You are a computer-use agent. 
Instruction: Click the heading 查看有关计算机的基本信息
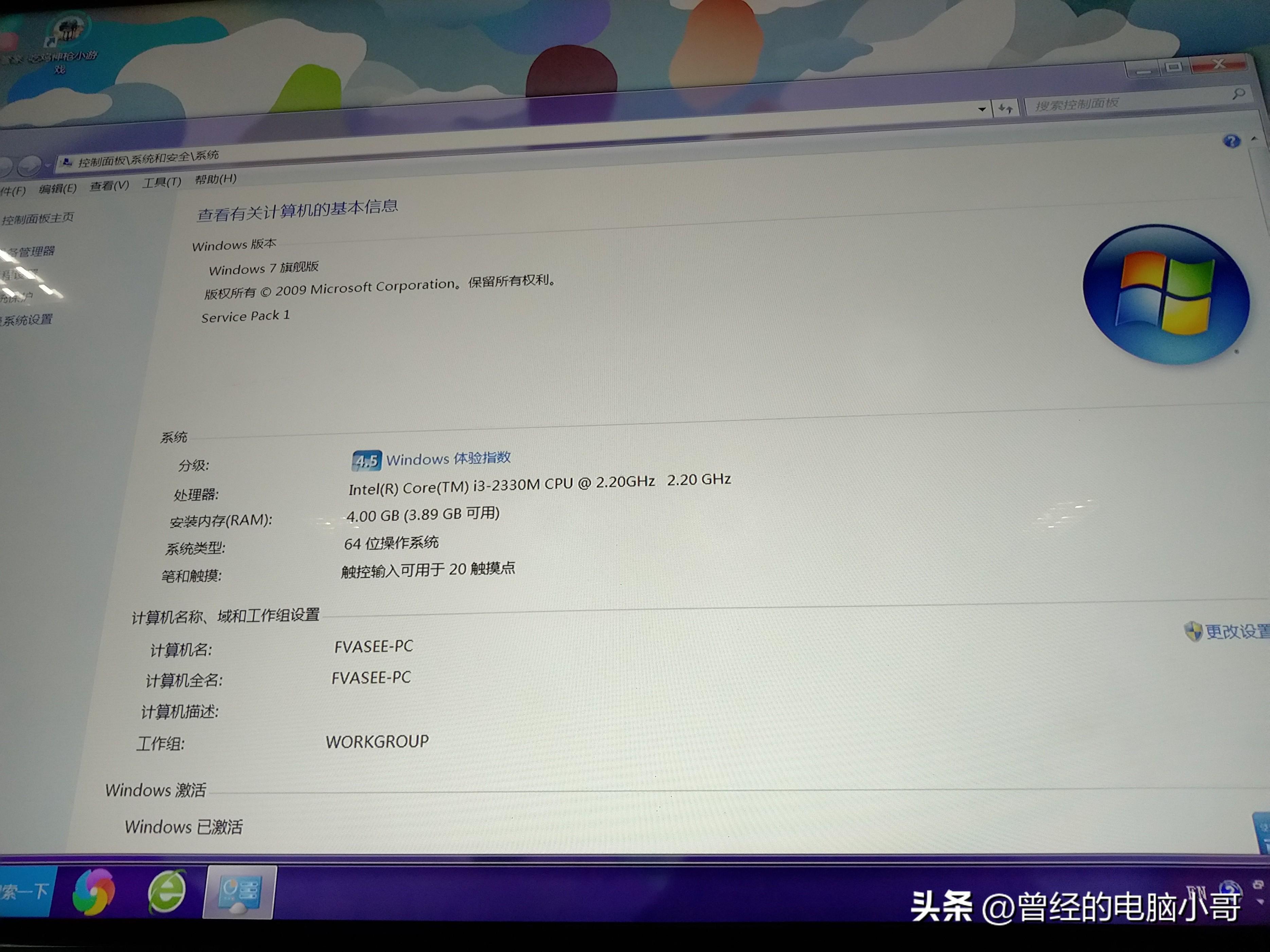point(298,210)
